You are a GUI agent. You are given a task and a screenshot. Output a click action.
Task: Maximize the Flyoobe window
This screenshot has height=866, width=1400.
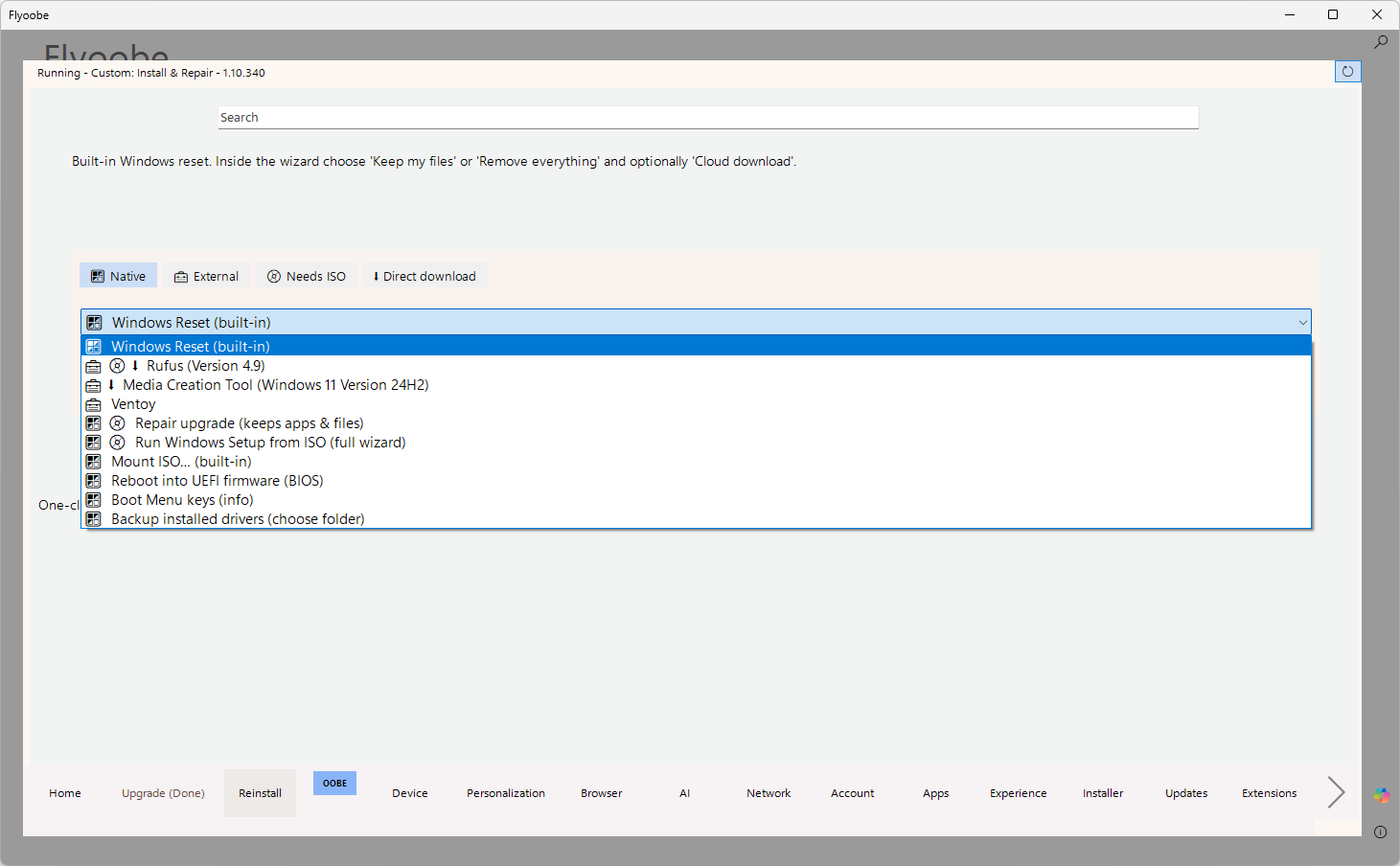(x=1333, y=14)
